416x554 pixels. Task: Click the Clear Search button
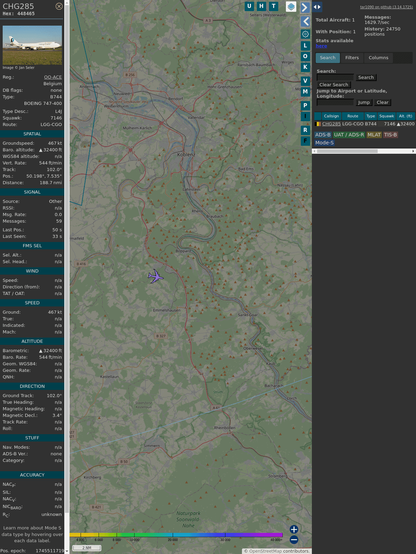tap(334, 84)
